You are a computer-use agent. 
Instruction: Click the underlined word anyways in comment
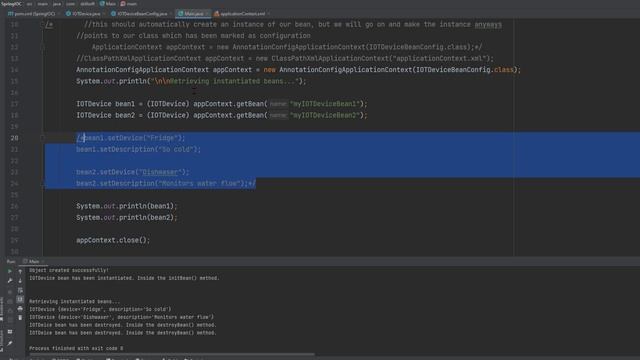click(x=488, y=24)
